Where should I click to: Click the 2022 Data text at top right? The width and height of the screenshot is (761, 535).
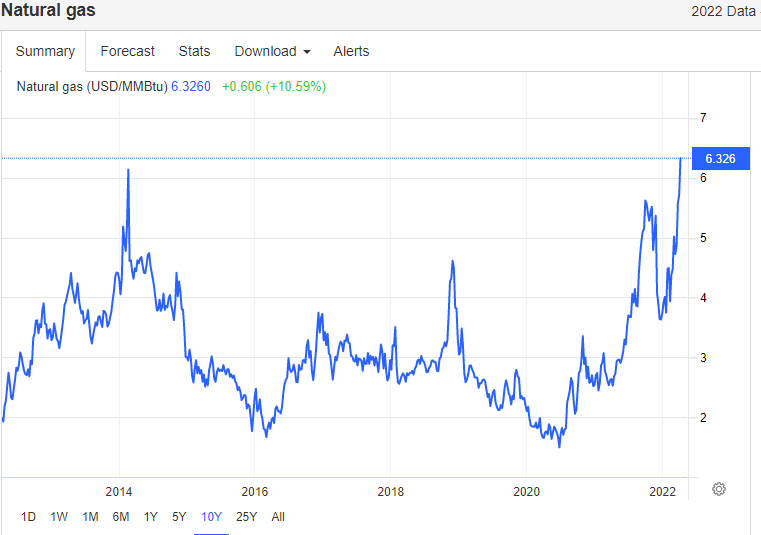pyautogui.click(x=723, y=11)
